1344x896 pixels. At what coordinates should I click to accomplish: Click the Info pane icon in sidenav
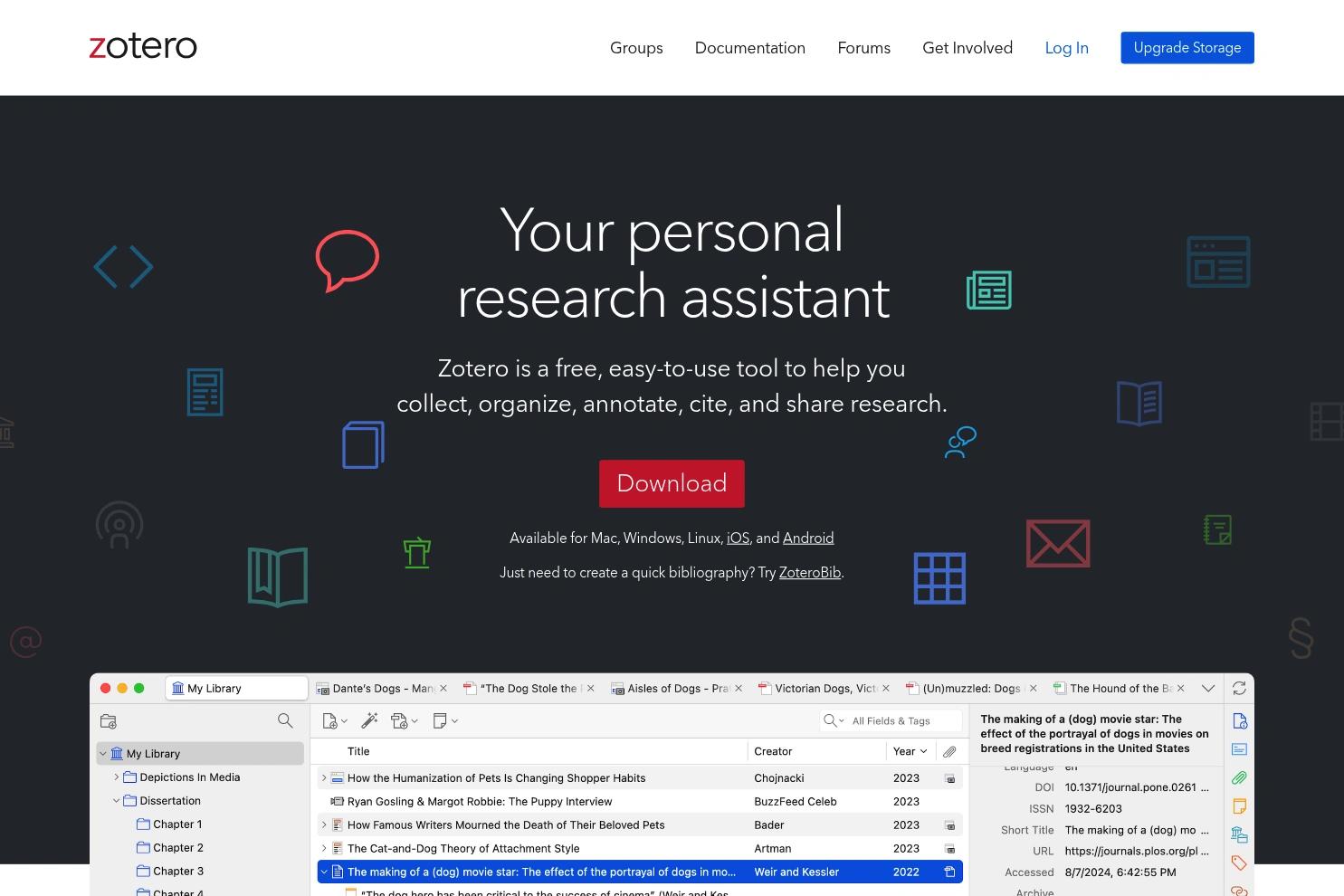click(1240, 721)
